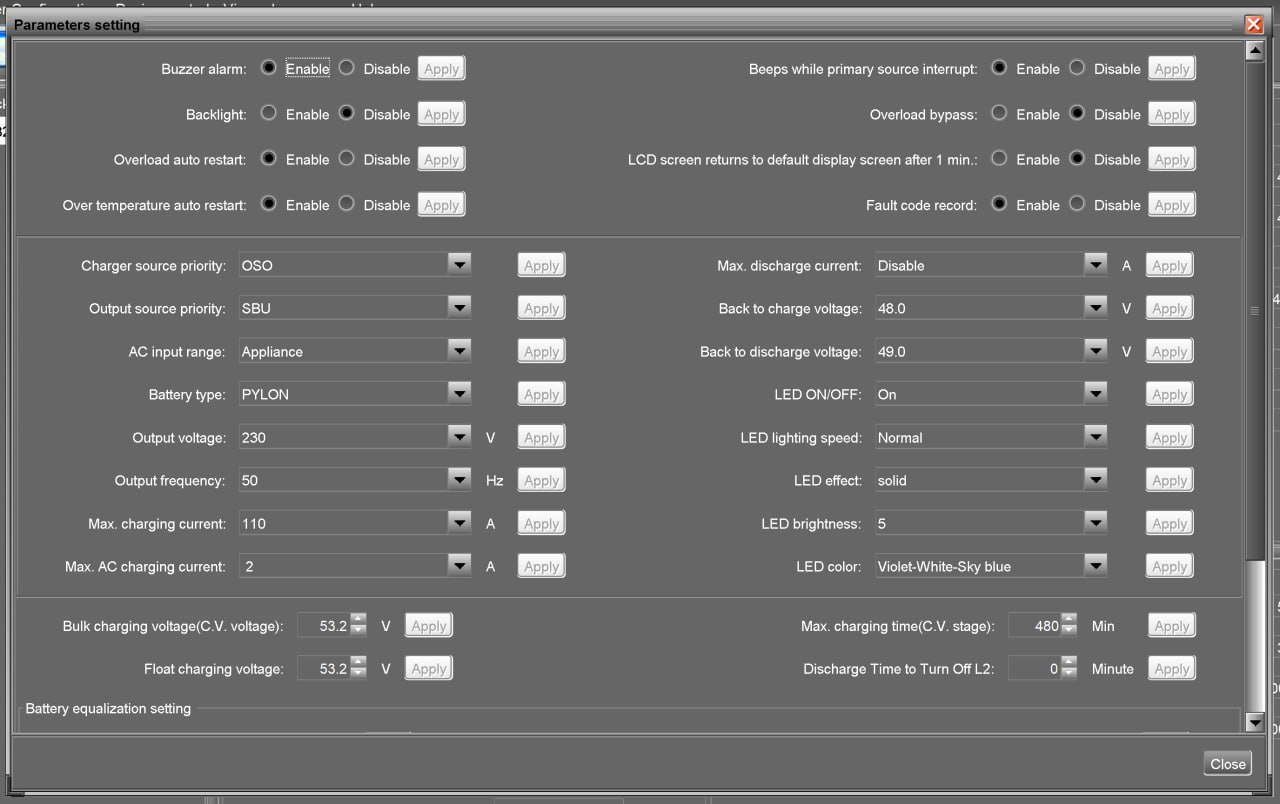Screen dimensions: 1280x804
Task: Increase Max. charging time with up arrow
Action: (x=1069, y=620)
